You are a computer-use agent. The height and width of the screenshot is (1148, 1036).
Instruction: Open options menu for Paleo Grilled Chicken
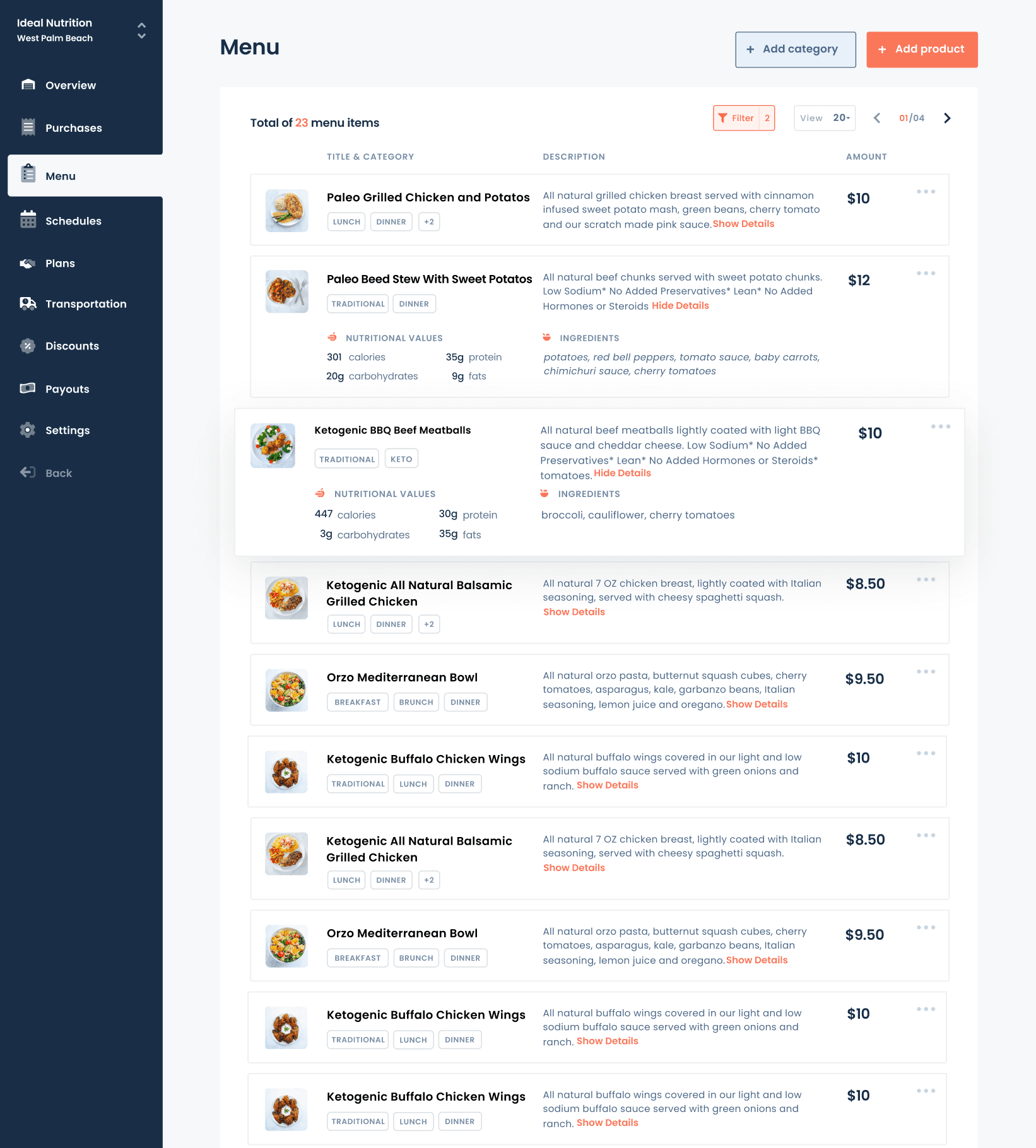[926, 192]
